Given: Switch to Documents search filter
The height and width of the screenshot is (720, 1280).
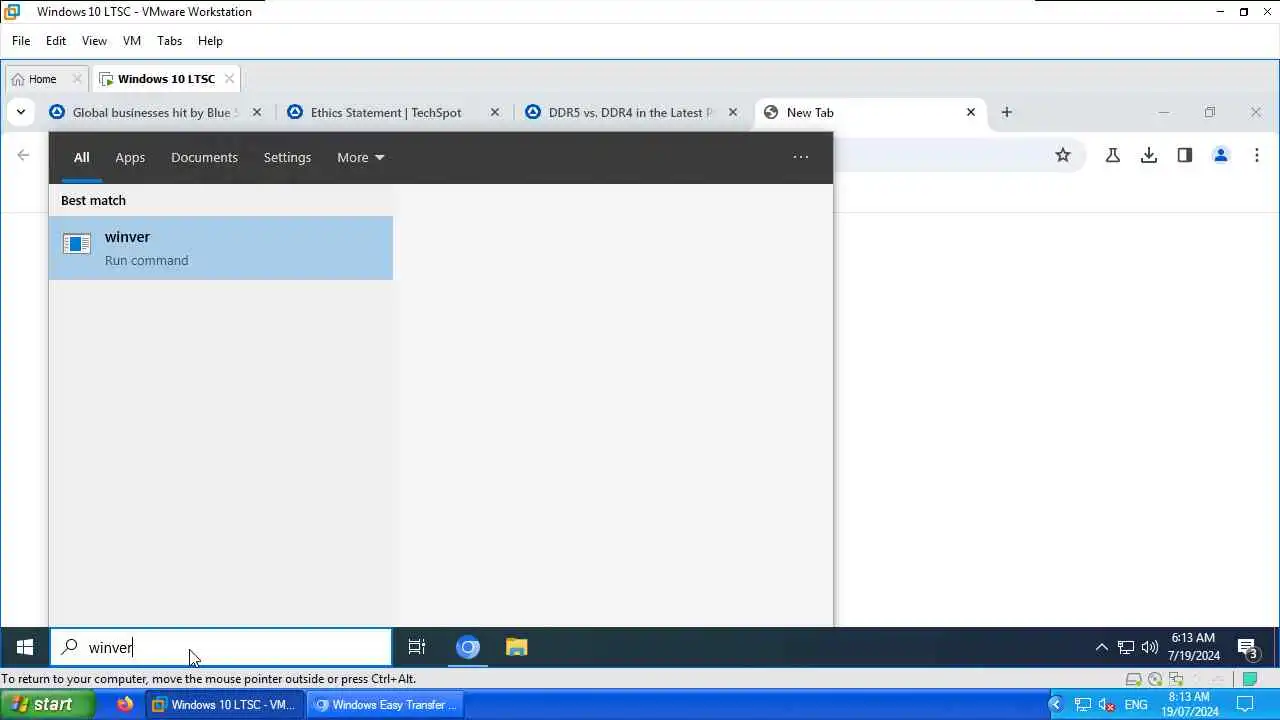Looking at the screenshot, I should (x=204, y=157).
